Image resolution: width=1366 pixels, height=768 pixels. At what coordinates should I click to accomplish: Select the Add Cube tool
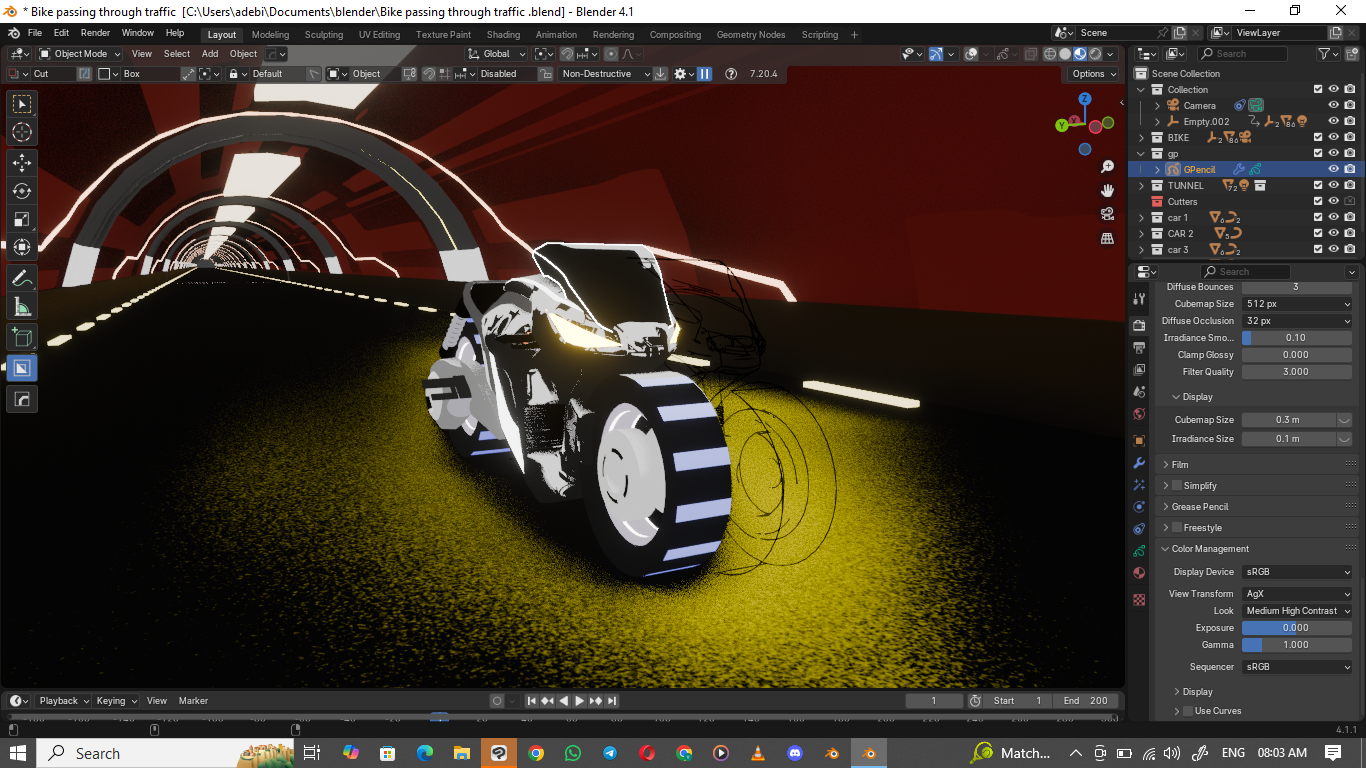22,338
